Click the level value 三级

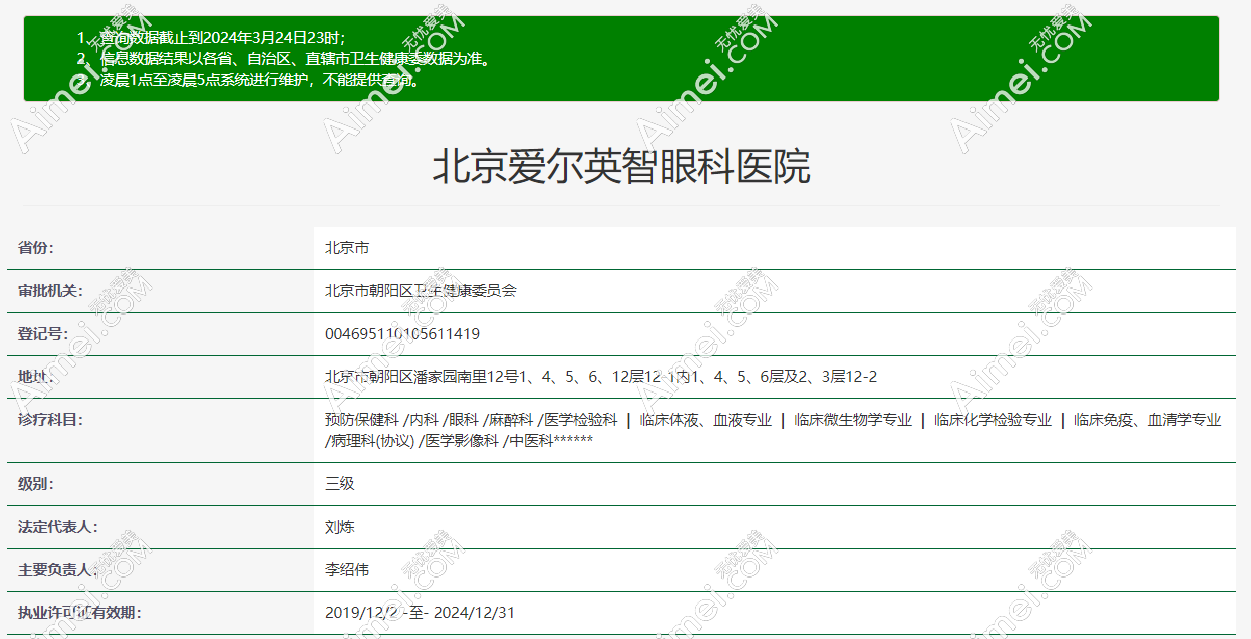pos(340,484)
